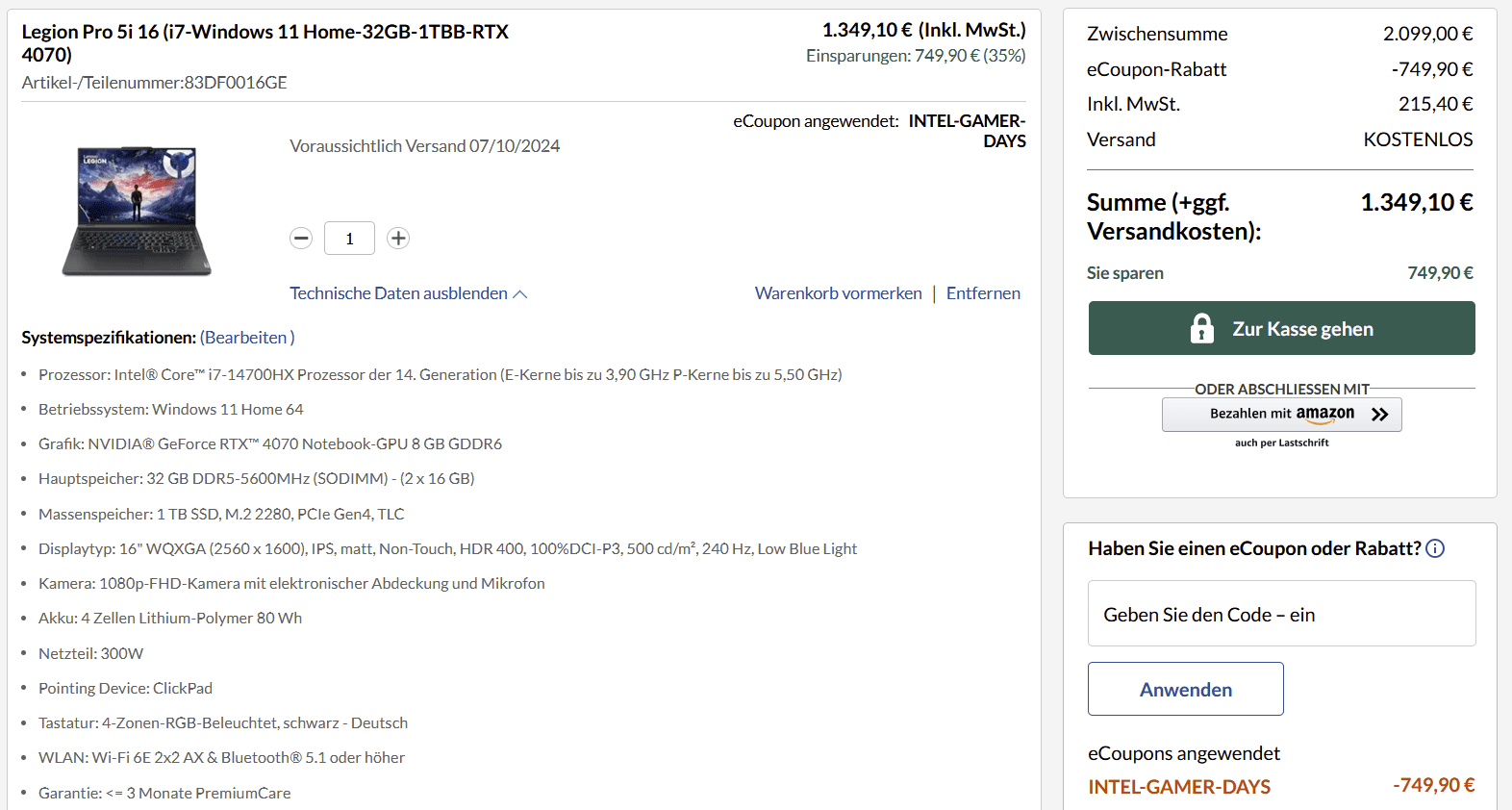Click the Amazon logo in the pay button
The width and height of the screenshot is (1512, 810).
1324,414
